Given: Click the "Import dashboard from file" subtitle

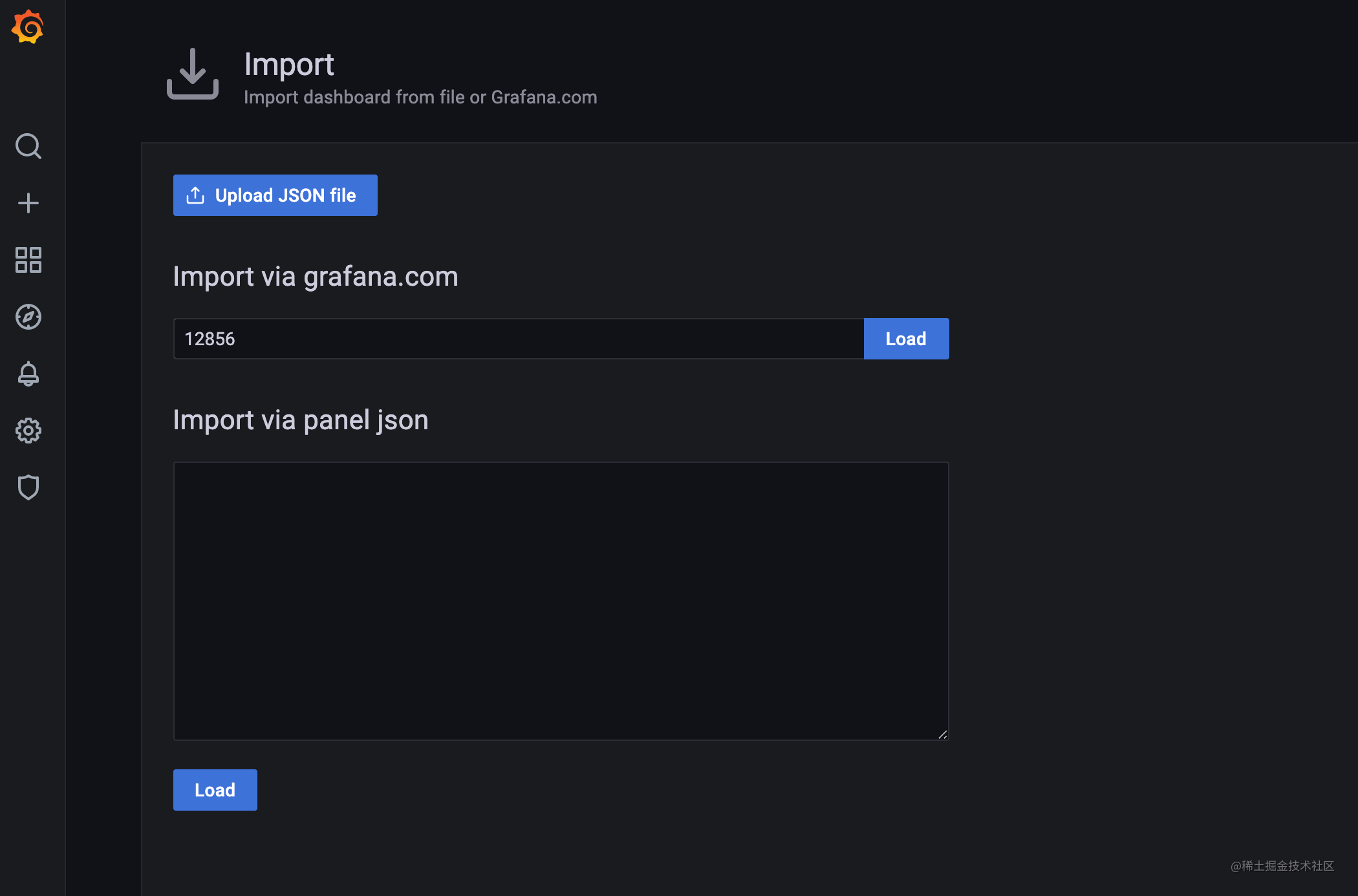Looking at the screenshot, I should click(420, 97).
